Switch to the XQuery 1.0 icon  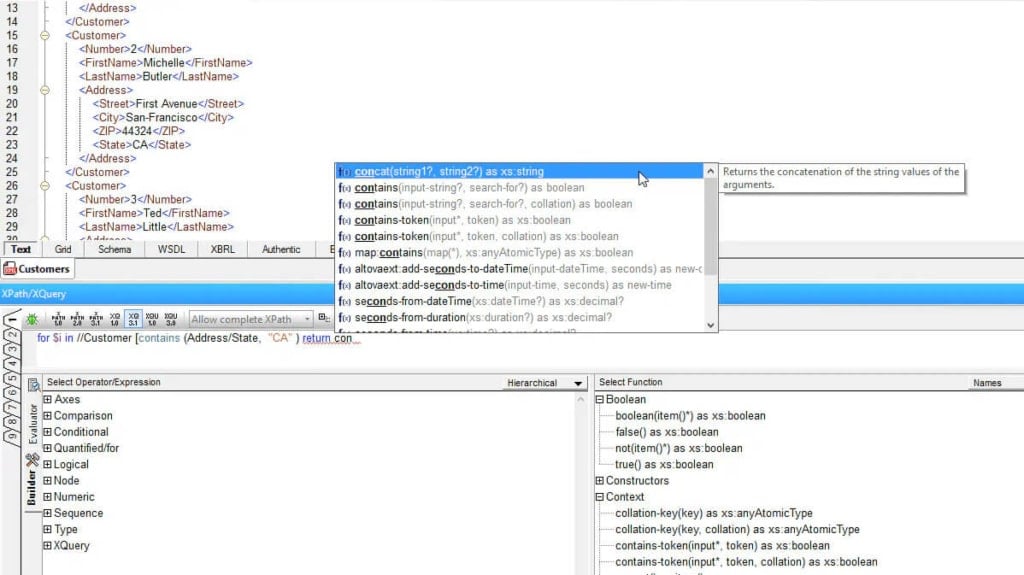115,319
